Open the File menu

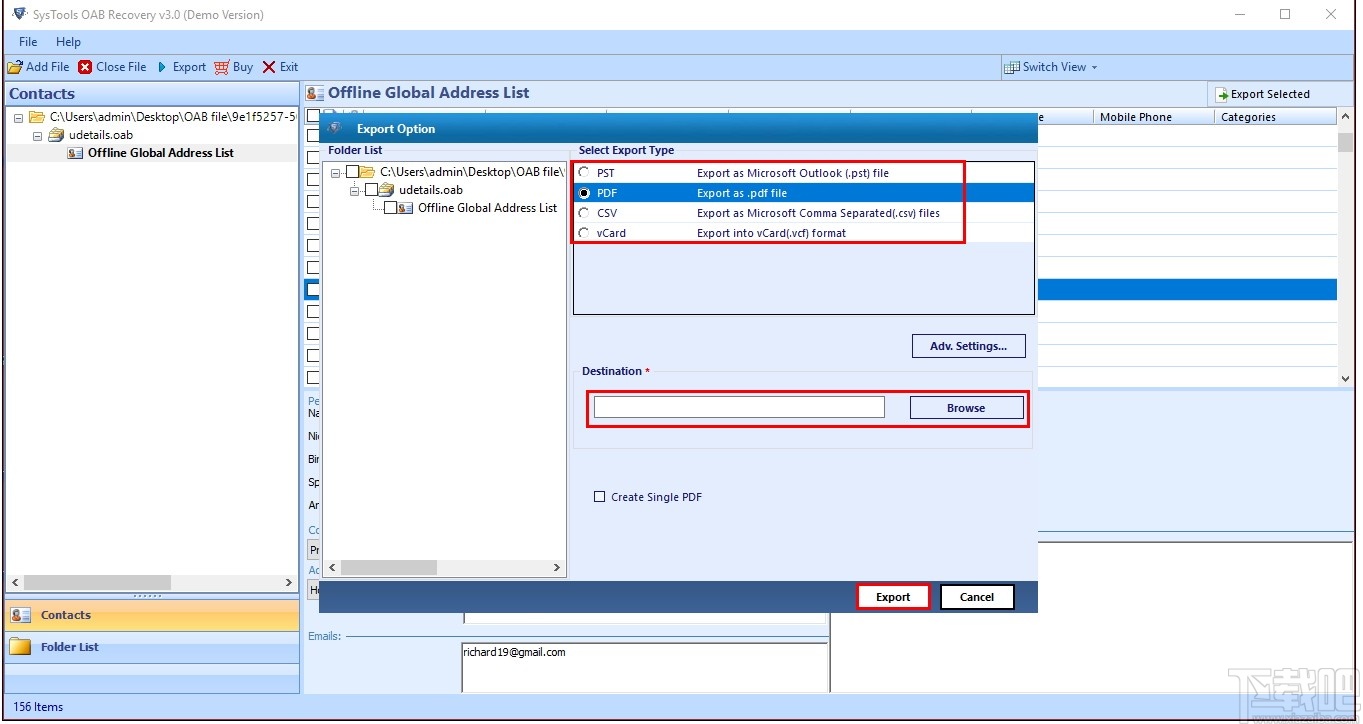coord(28,42)
